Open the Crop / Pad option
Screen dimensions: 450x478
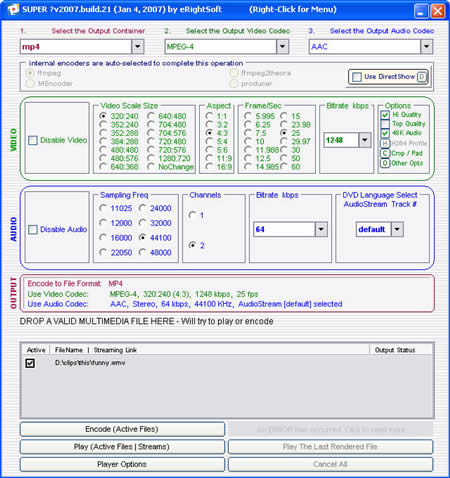pyautogui.click(x=385, y=153)
